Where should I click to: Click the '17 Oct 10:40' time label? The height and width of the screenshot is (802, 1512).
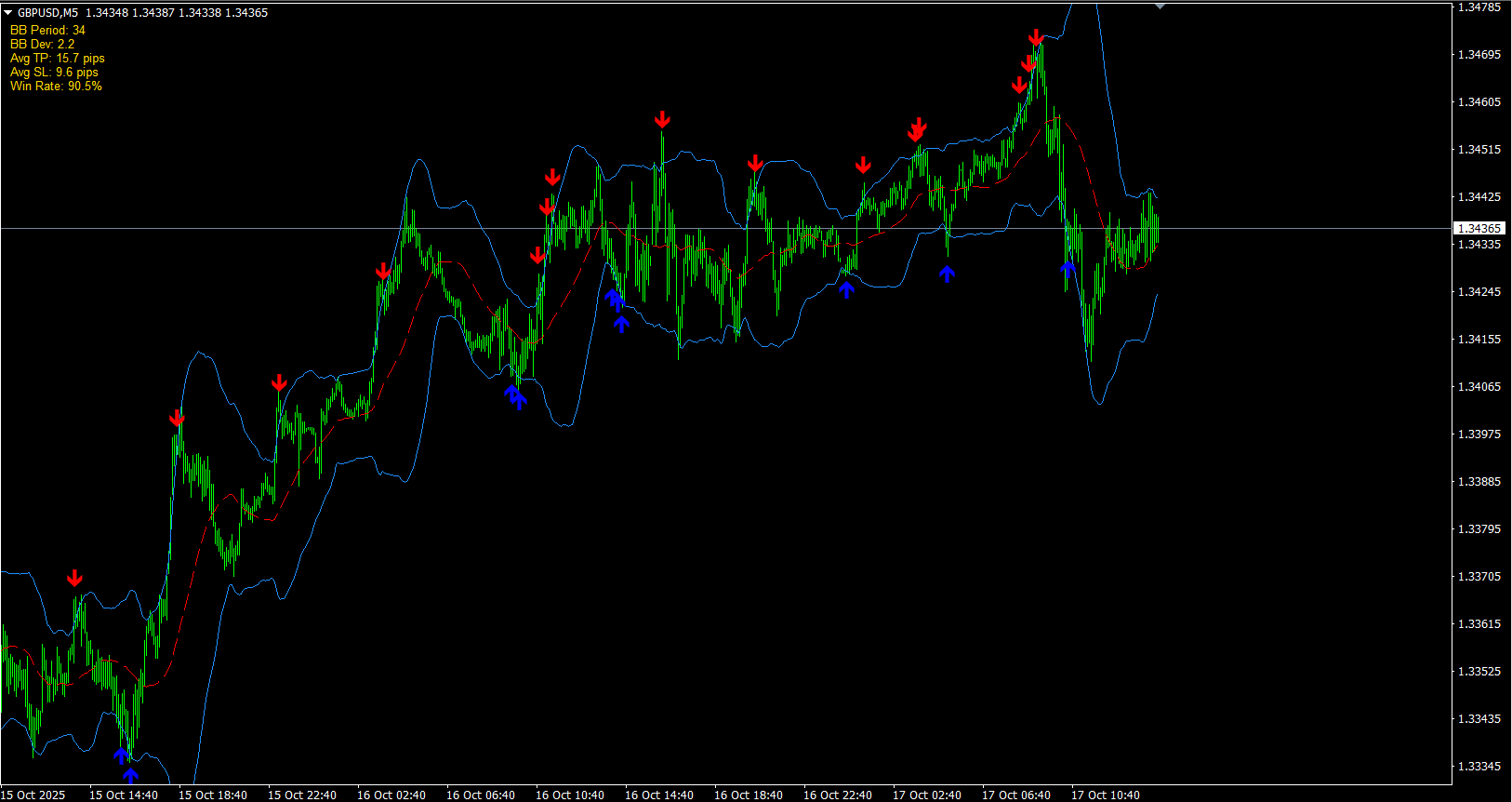click(1106, 795)
